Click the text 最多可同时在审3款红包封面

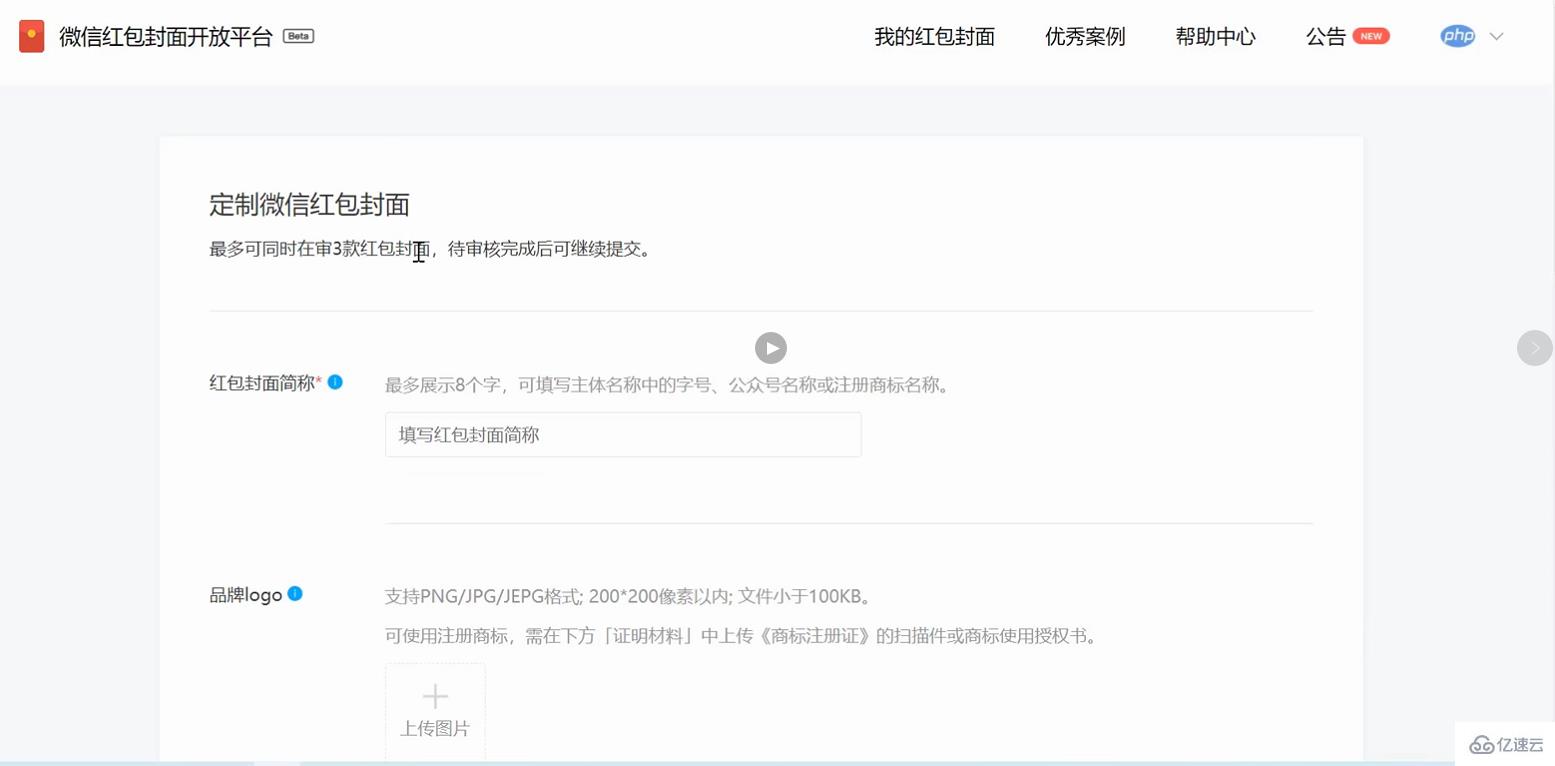click(x=318, y=249)
